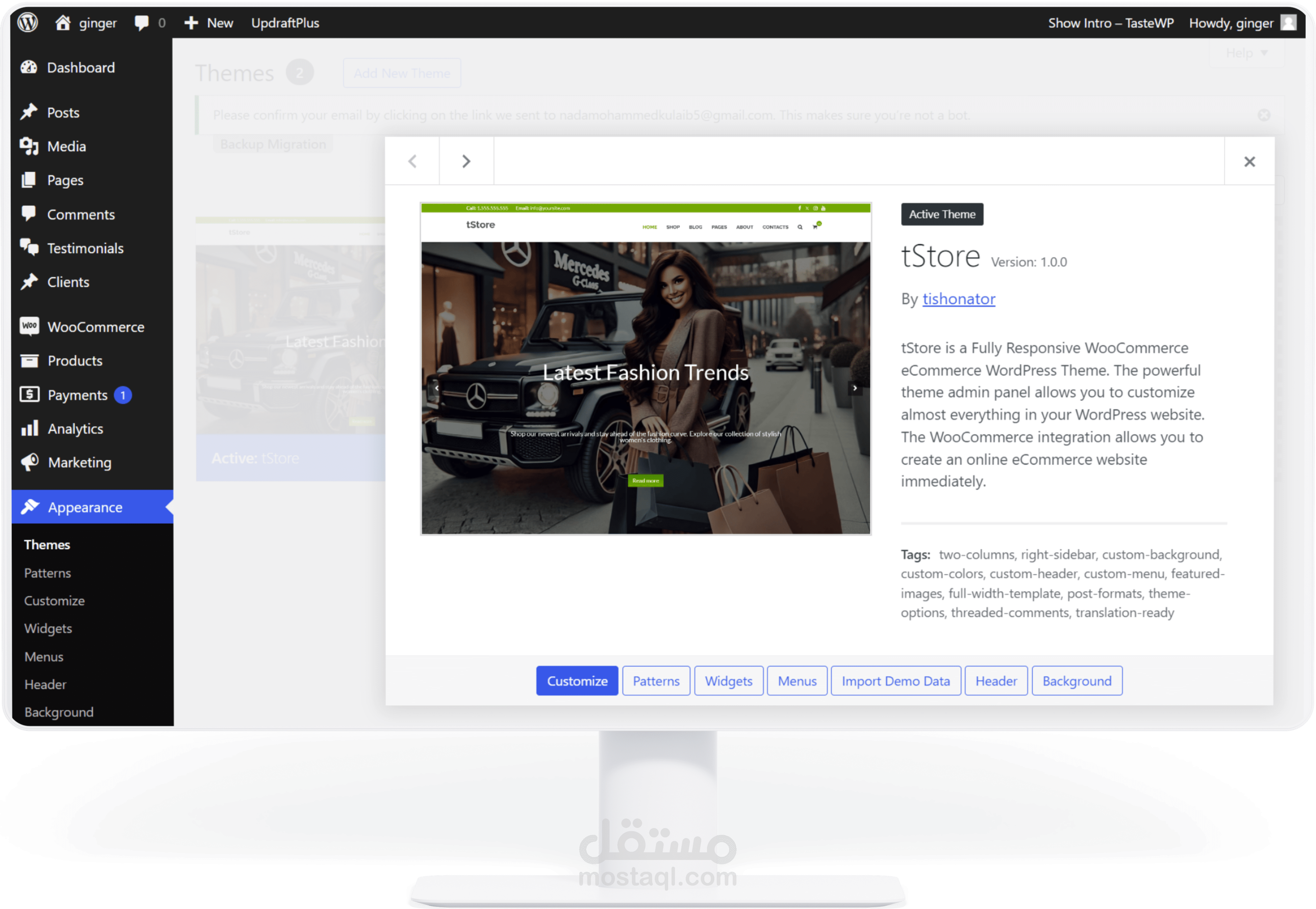The height and width of the screenshot is (909, 1316).
Task: Click the theme screenshot preview image
Action: [x=646, y=368]
